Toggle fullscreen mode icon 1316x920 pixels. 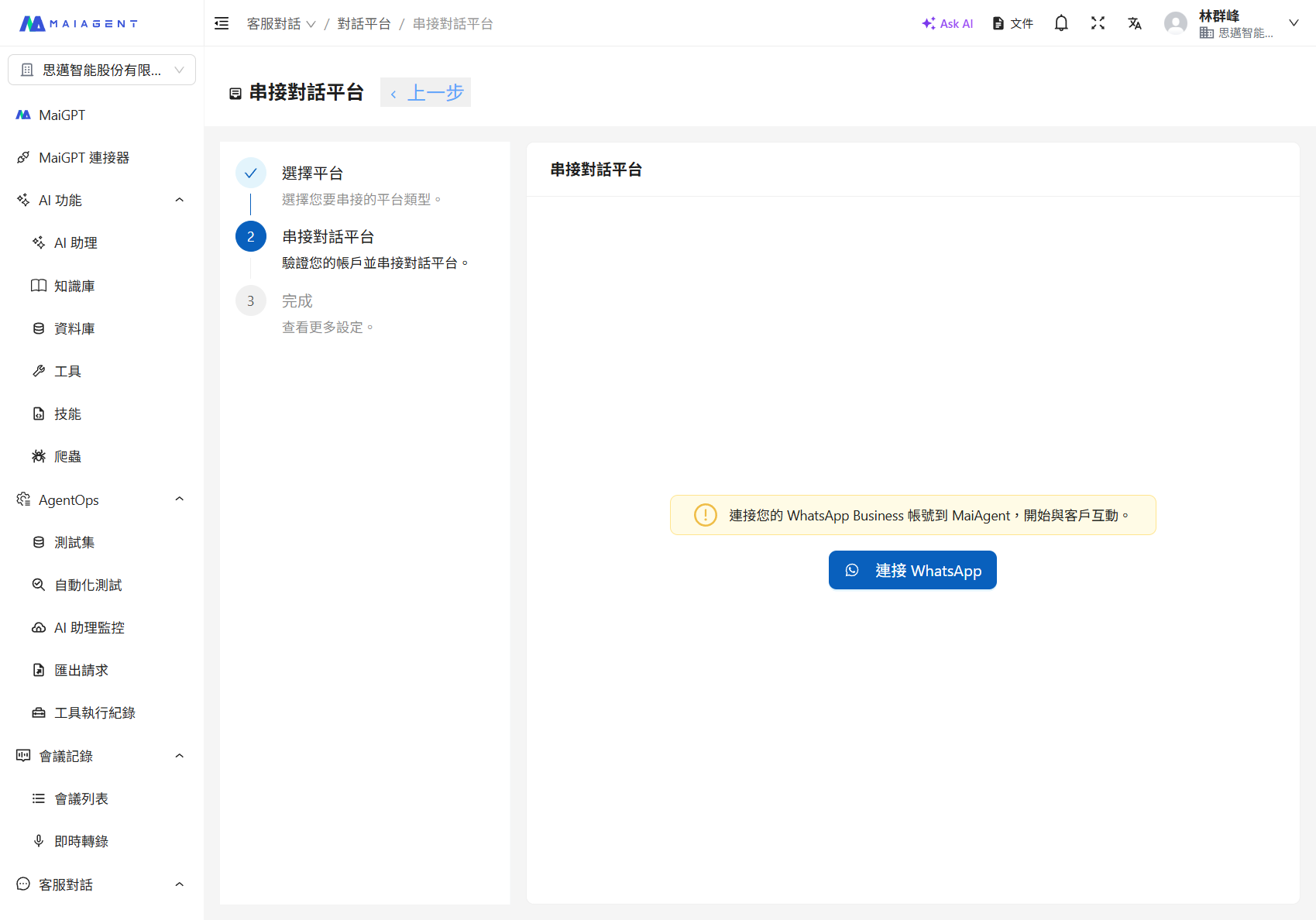click(1098, 23)
